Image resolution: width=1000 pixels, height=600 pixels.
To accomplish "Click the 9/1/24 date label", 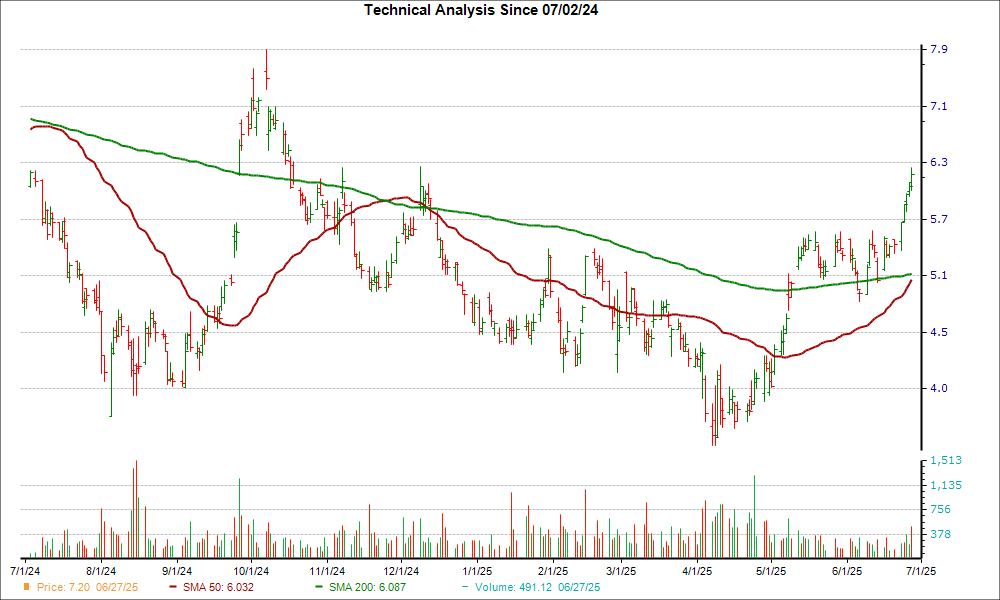I will tap(177, 571).
